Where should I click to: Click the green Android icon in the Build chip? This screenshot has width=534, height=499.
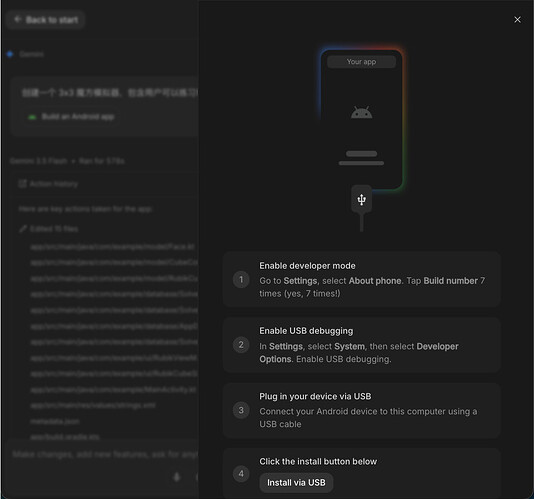pos(32,117)
